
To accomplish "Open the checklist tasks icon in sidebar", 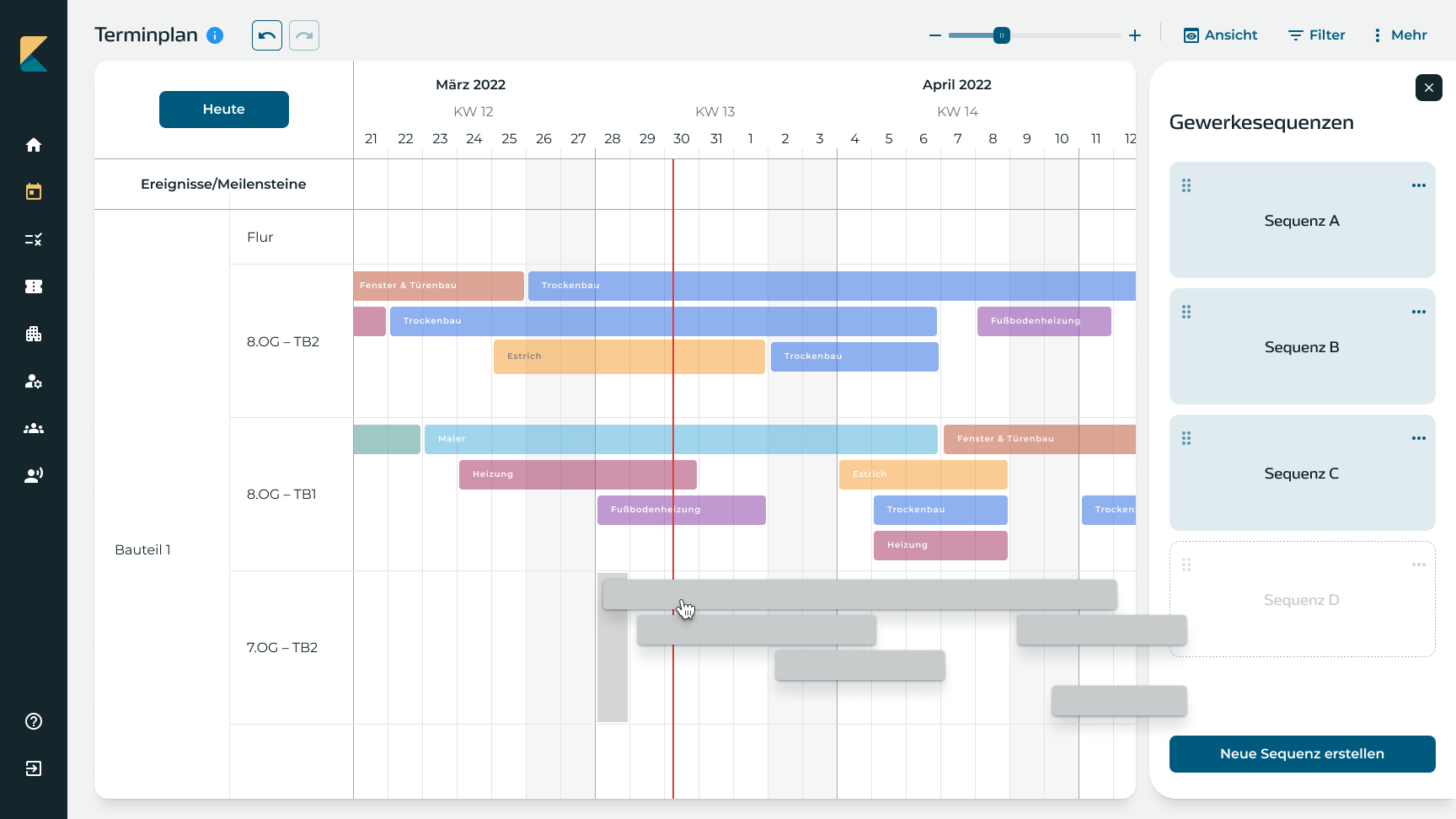I will pos(34,239).
